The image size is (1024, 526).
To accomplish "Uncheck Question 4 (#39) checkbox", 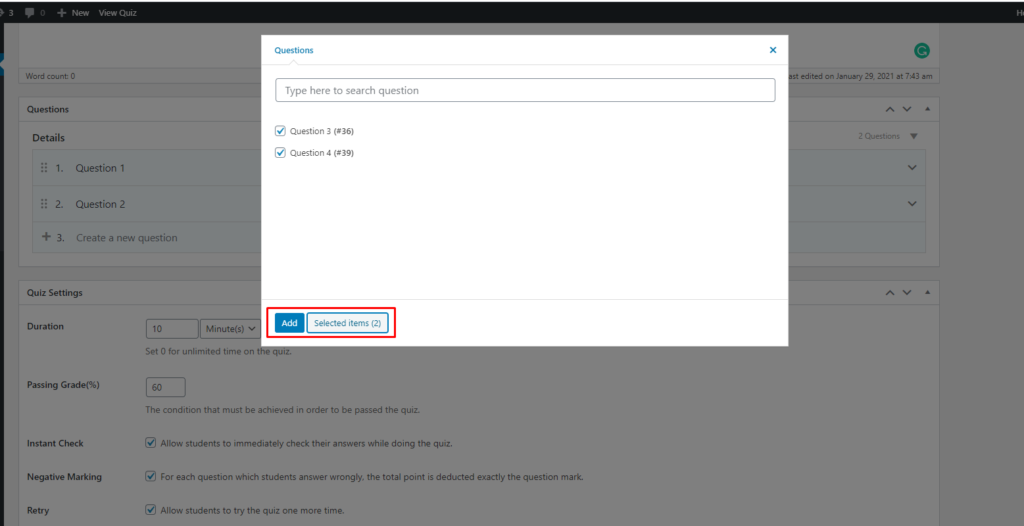I will (x=281, y=153).
